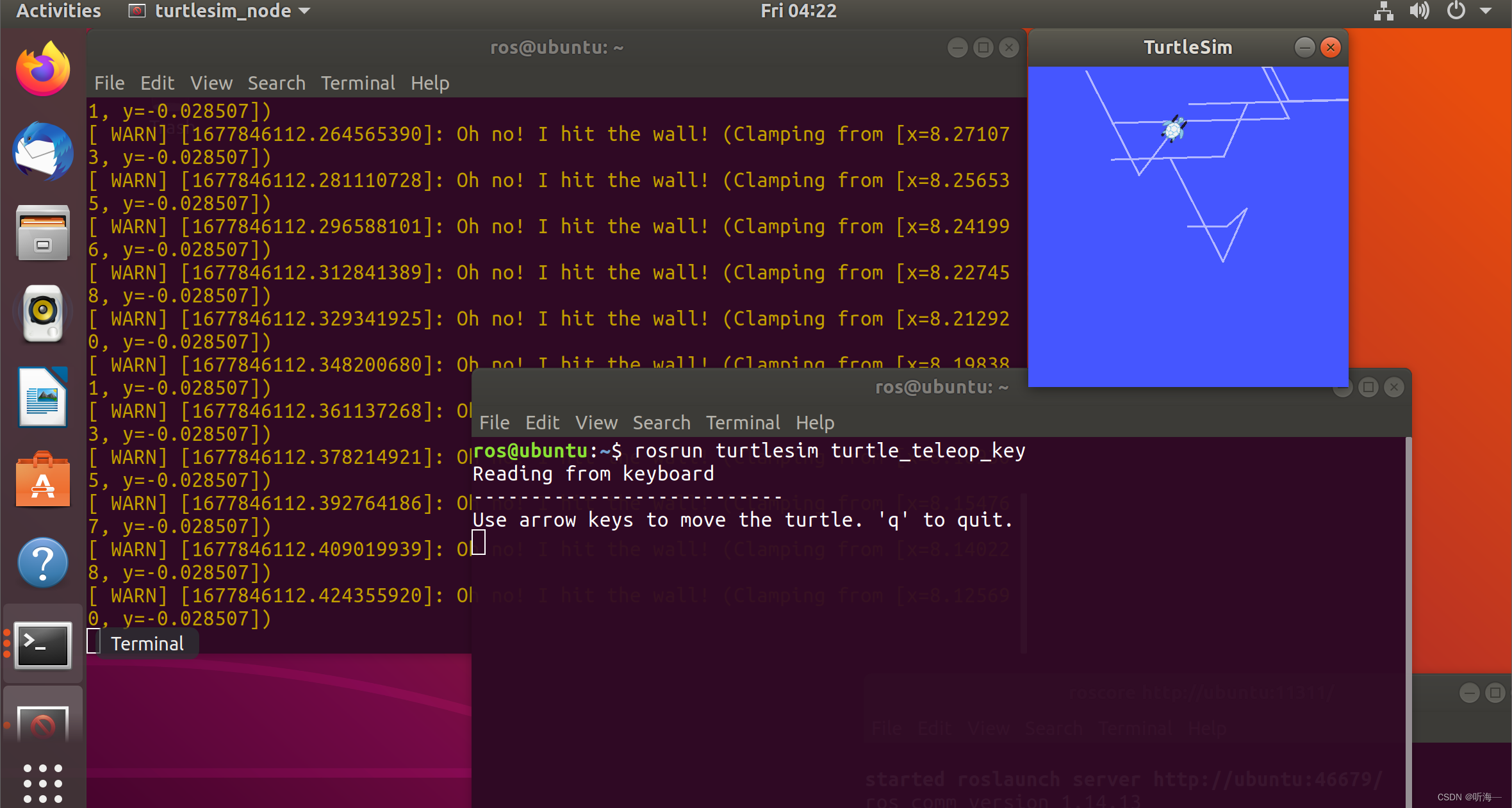Open Terminal menu in teleop terminal window
This screenshot has width=1512, height=808.
click(743, 423)
